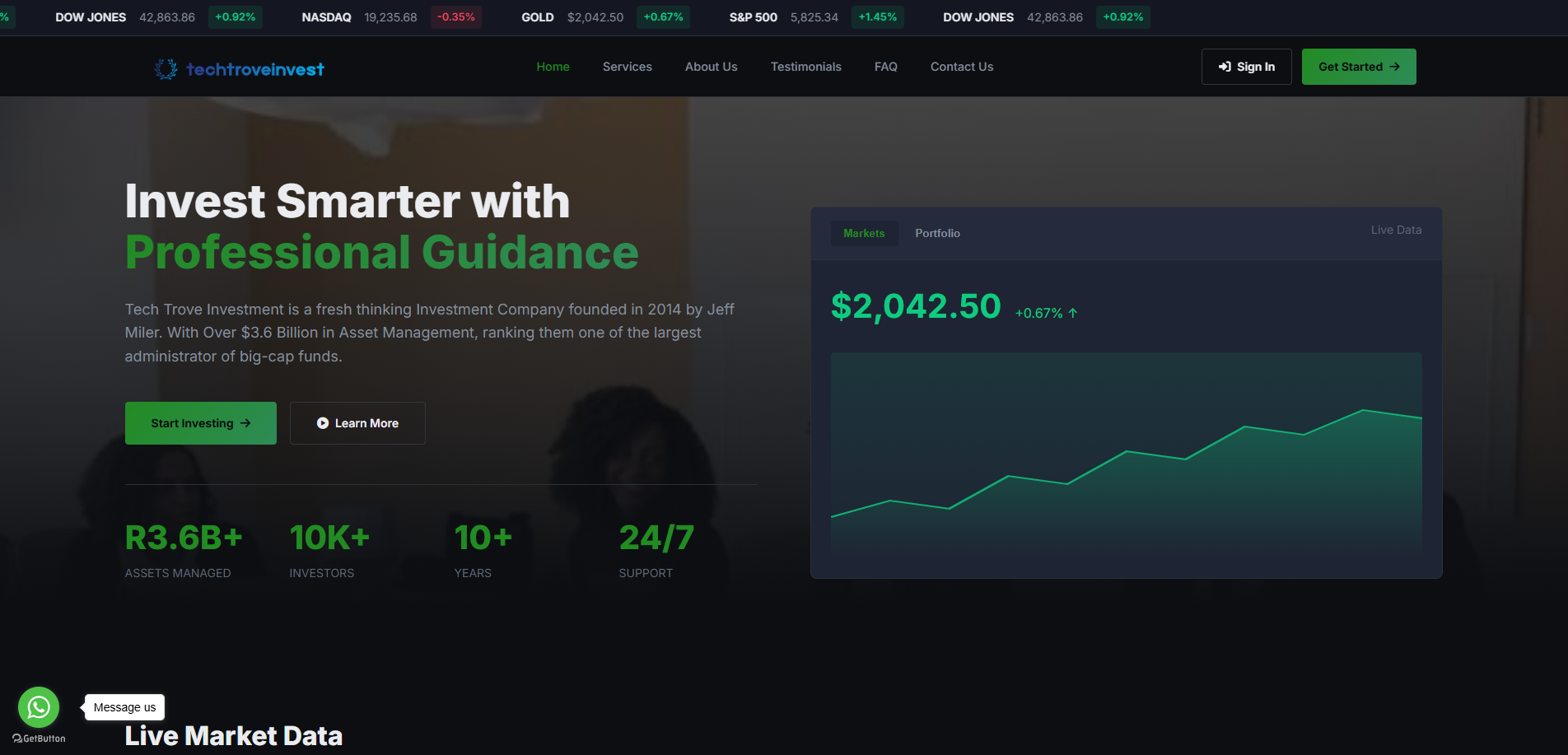Open WhatsApp chat bubble icon

[39, 707]
